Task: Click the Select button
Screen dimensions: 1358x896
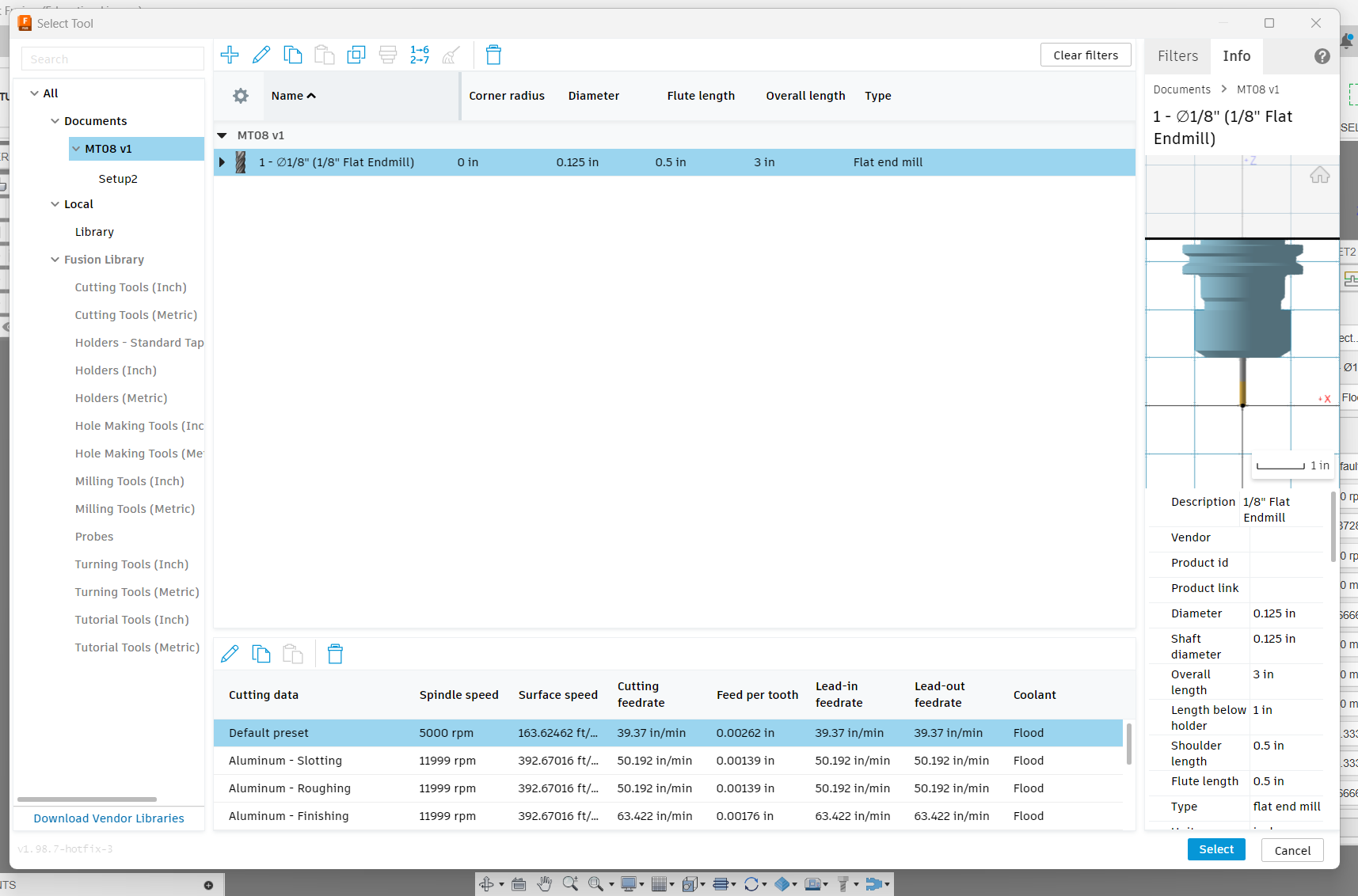Action: [x=1216, y=849]
